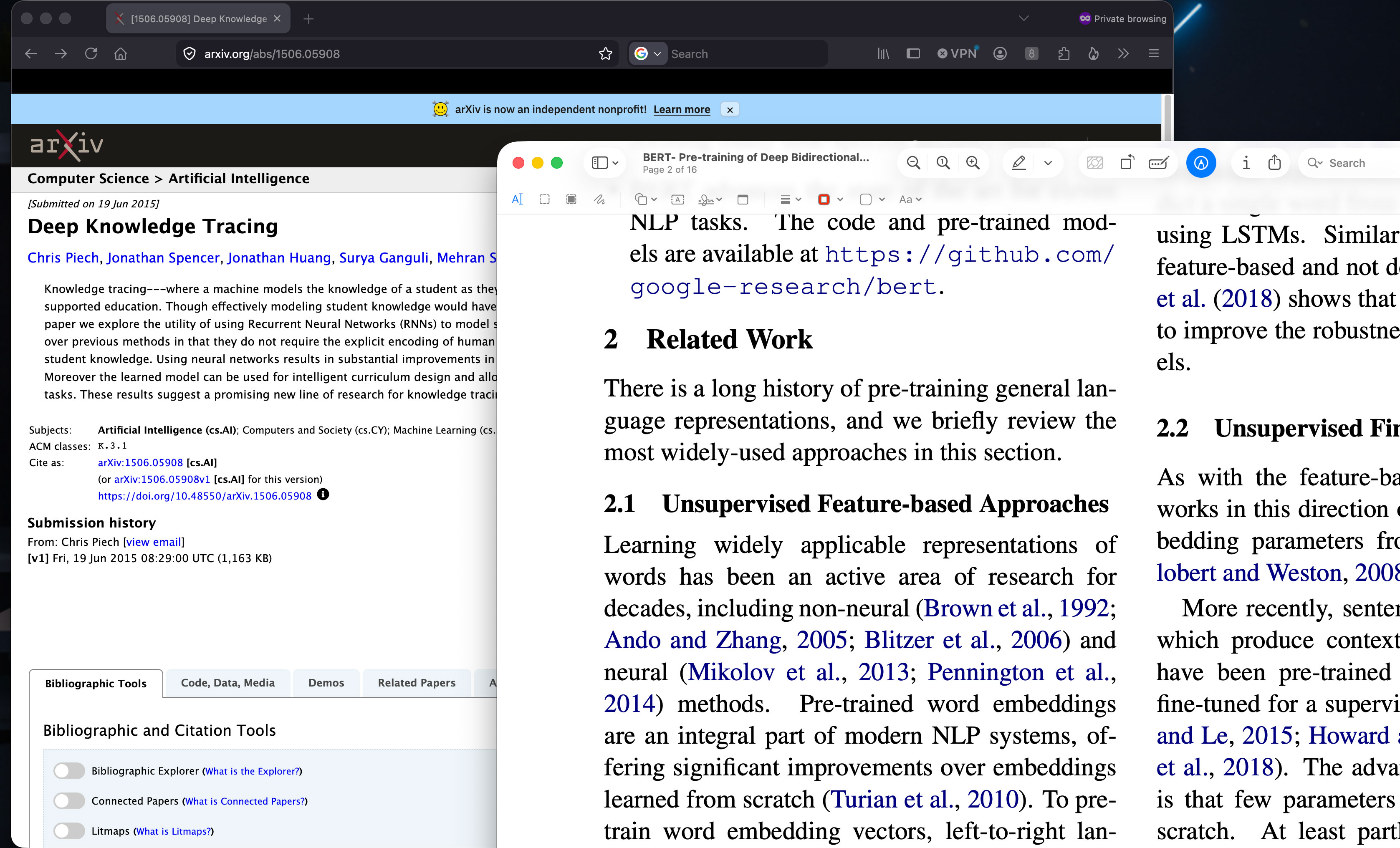Image resolution: width=1400 pixels, height=848 pixels.
Task: Open the Bibliographic Tools tab
Action: [x=96, y=683]
